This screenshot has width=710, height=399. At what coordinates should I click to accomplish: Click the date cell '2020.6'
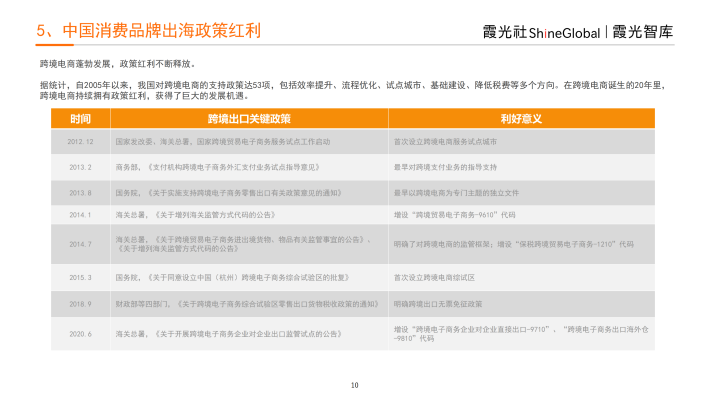[x=81, y=334]
